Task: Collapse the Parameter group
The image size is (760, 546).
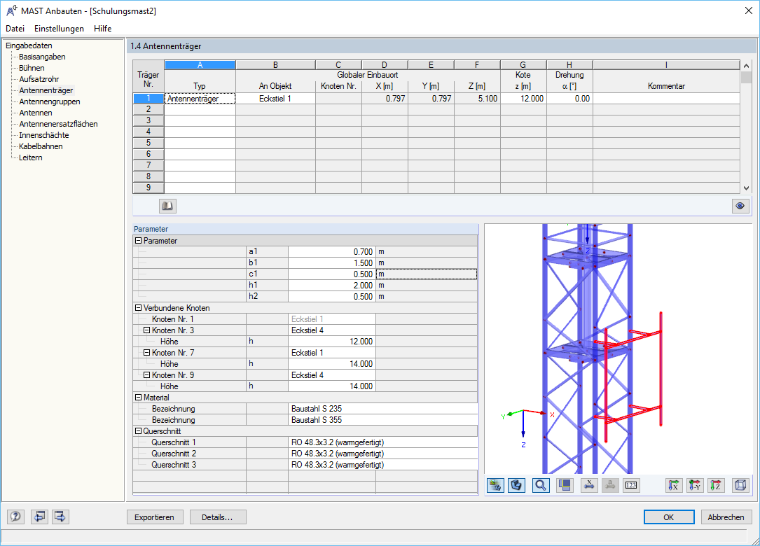Action: pyautogui.click(x=138, y=241)
